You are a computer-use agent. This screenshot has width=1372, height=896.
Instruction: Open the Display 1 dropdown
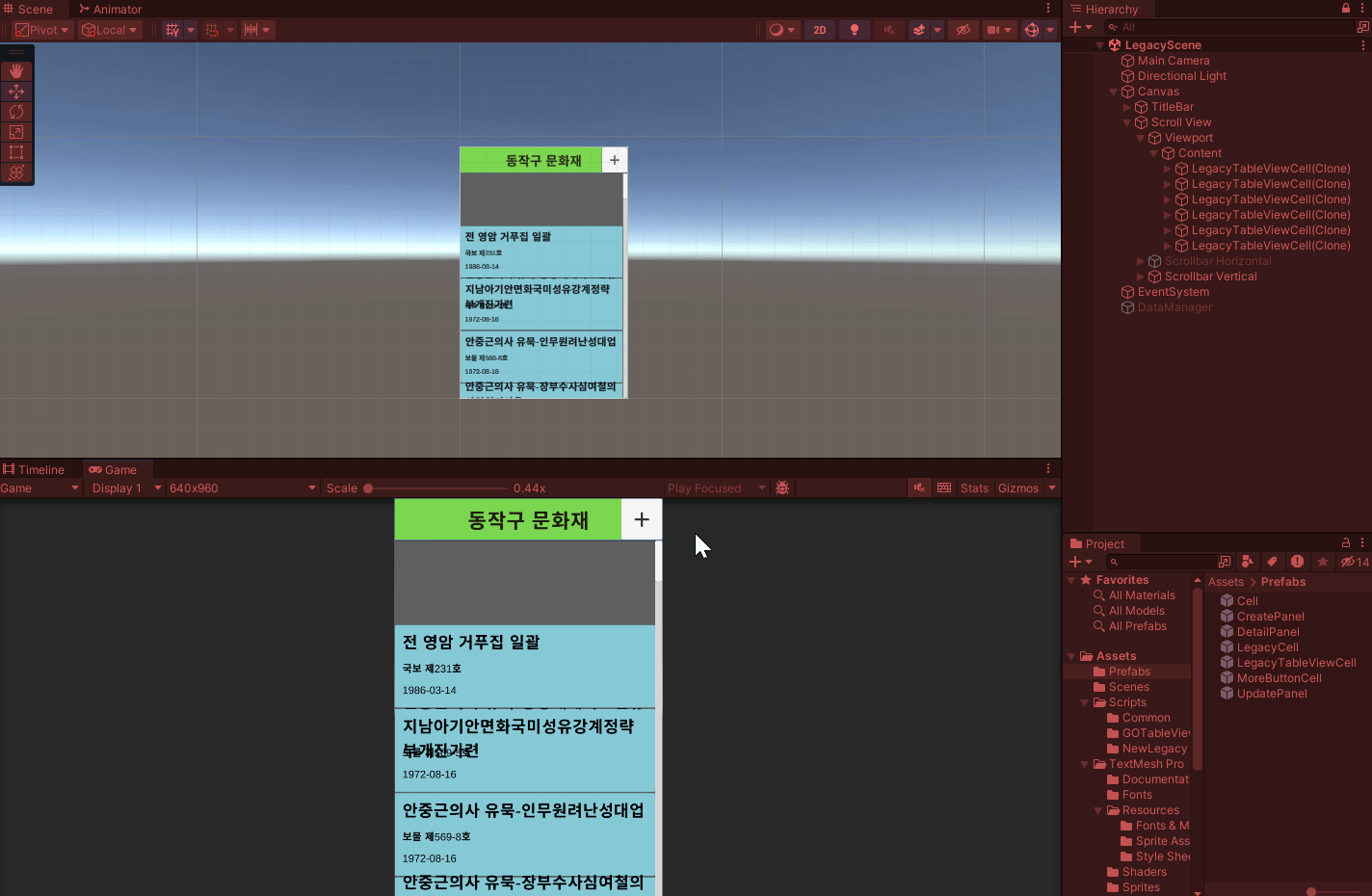pos(126,488)
